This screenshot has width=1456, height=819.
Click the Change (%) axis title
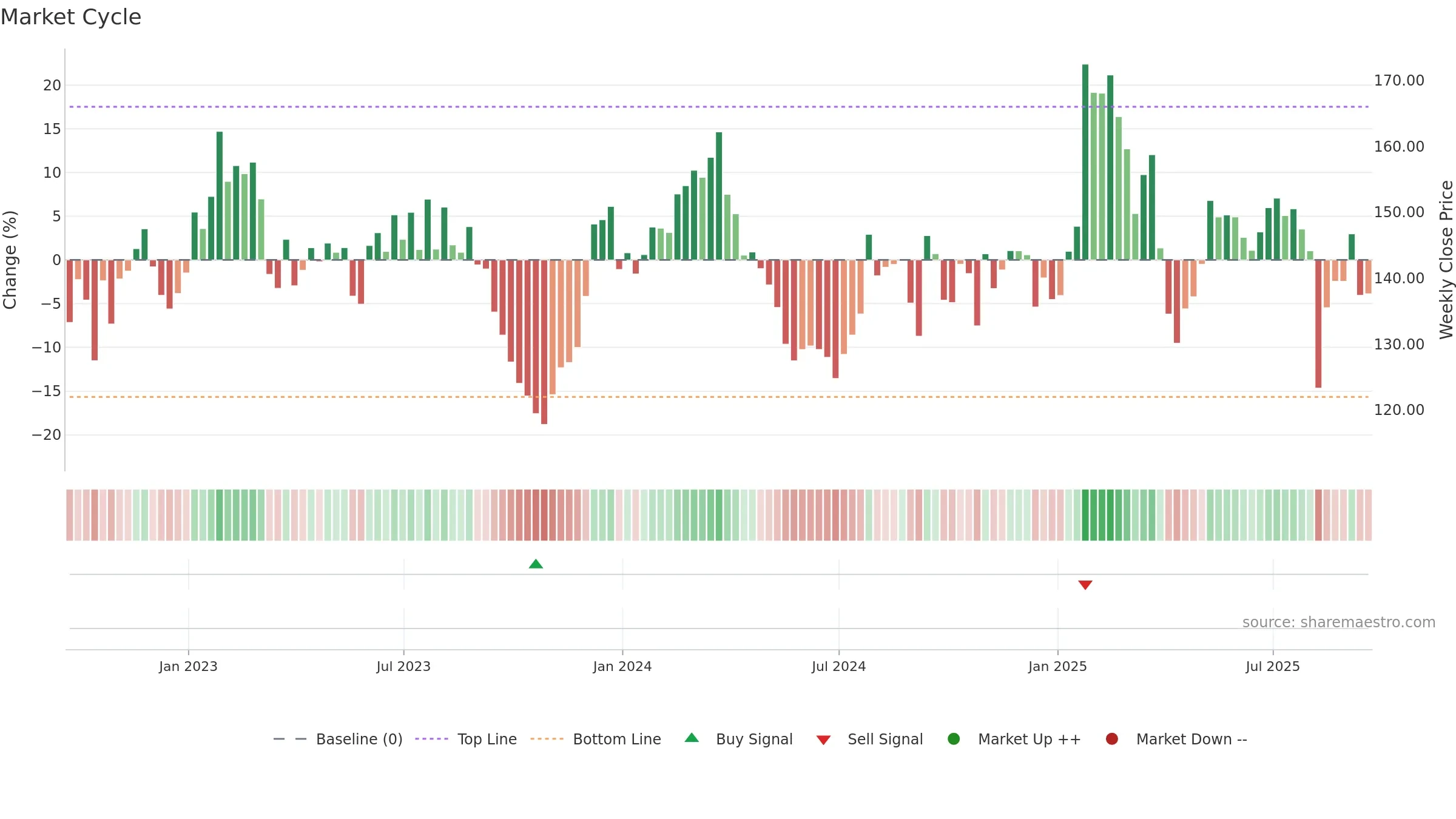pyautogui.click(x=10, y=260)
